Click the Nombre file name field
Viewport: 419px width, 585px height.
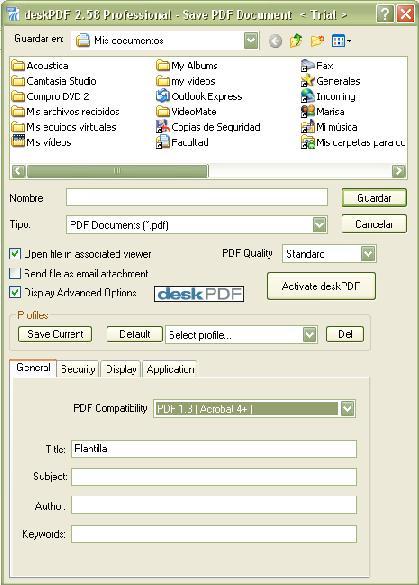(197, 197)
